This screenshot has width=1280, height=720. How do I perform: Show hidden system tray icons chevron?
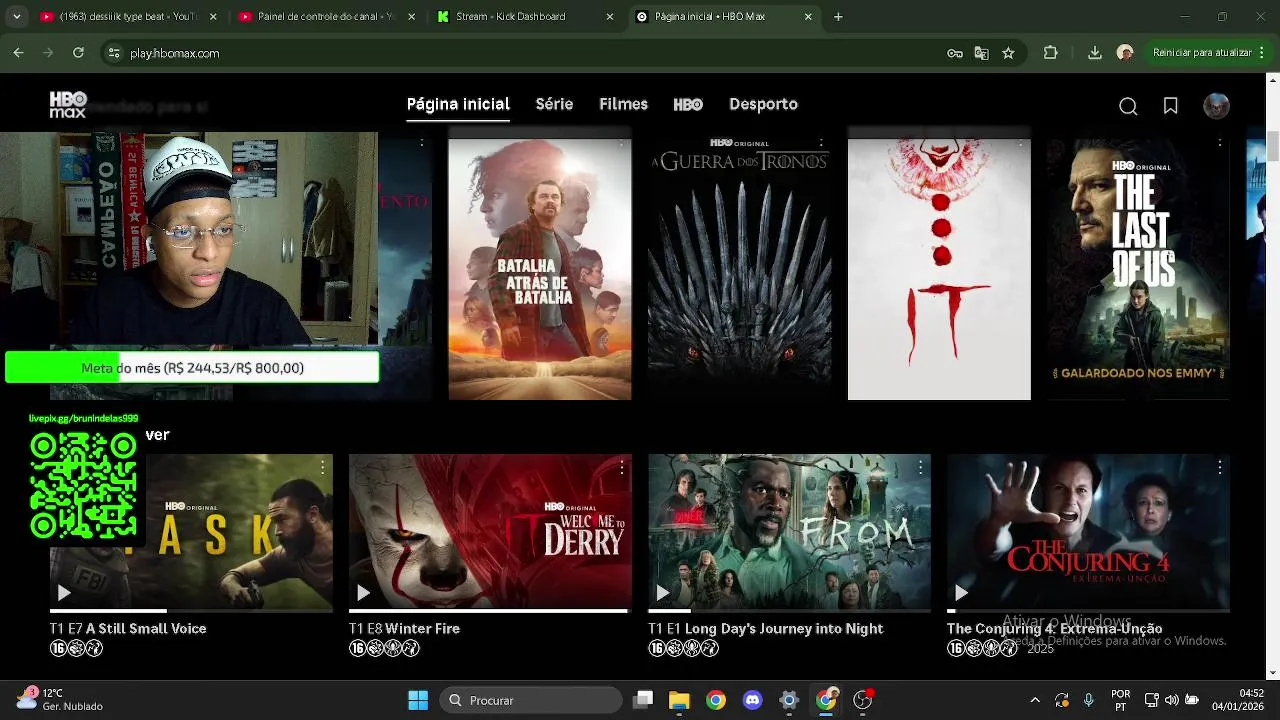pos(1035,700)
